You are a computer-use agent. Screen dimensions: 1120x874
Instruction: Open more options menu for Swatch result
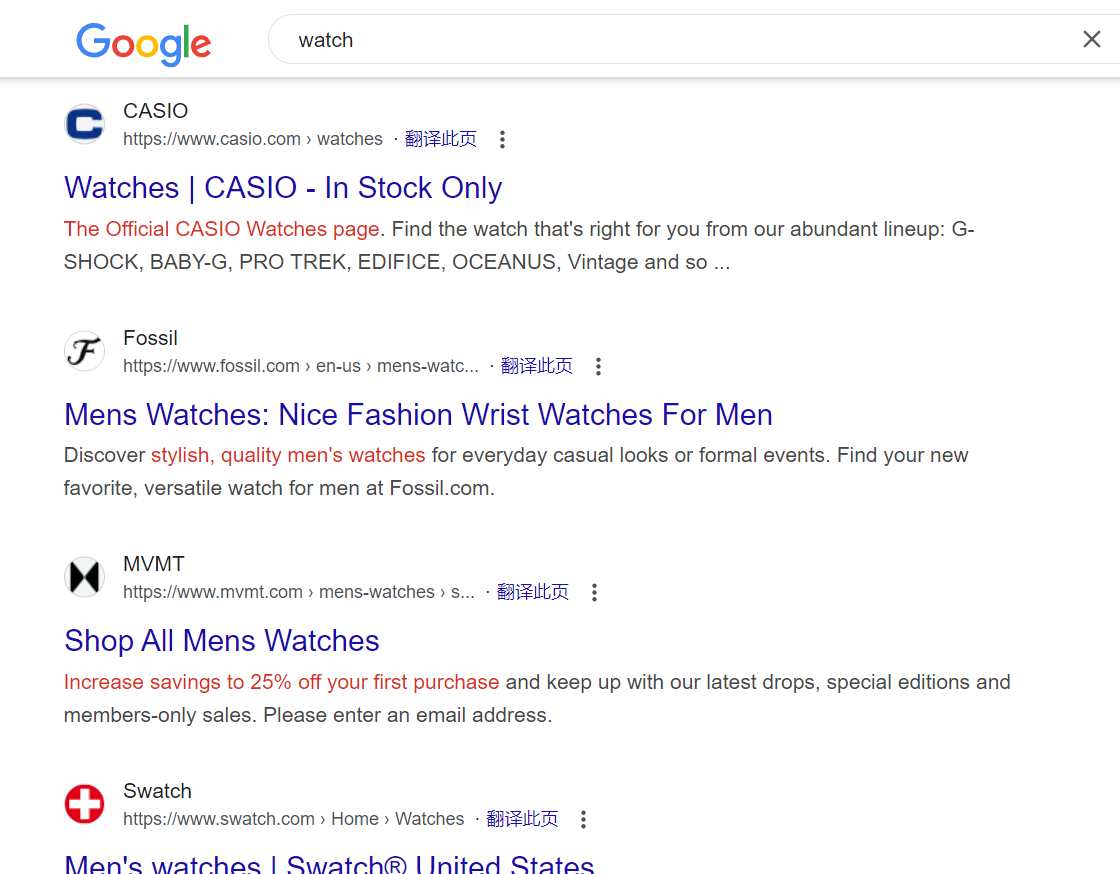[584, 819]
